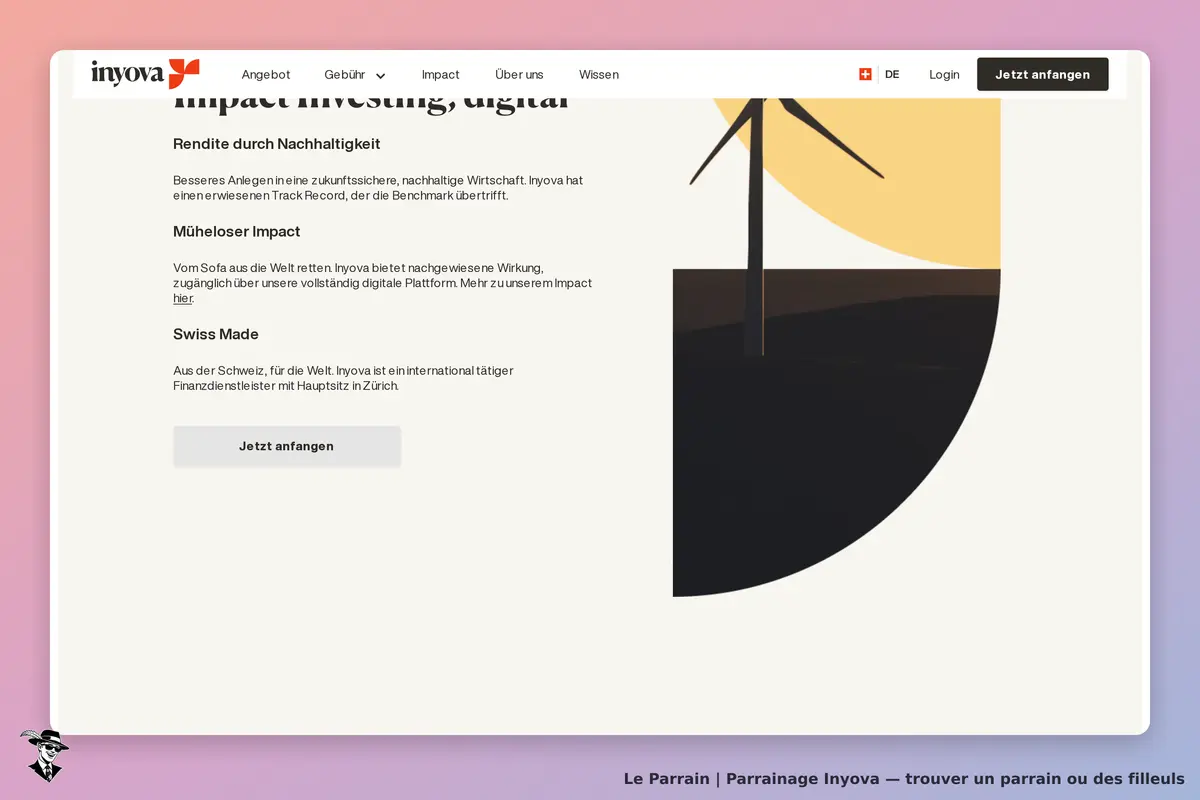Click the inyova logo in the header
Screen dimensions: 1200x800
(x=145, y=74)
